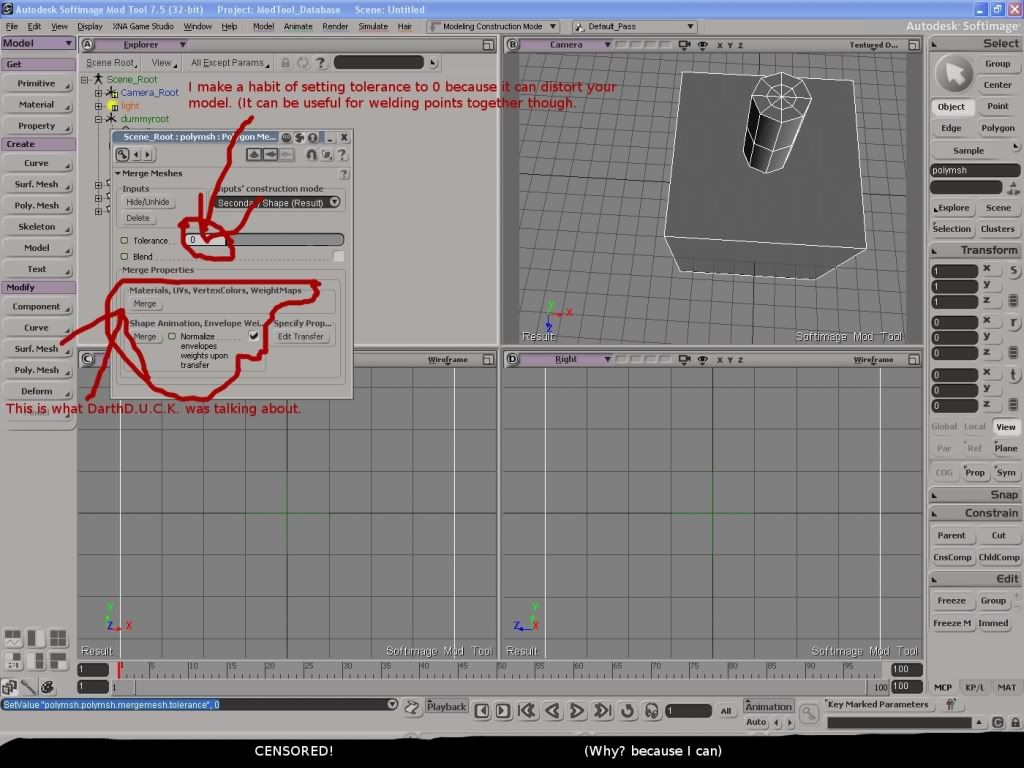
Task: Click play backward button
Action: 552,711
